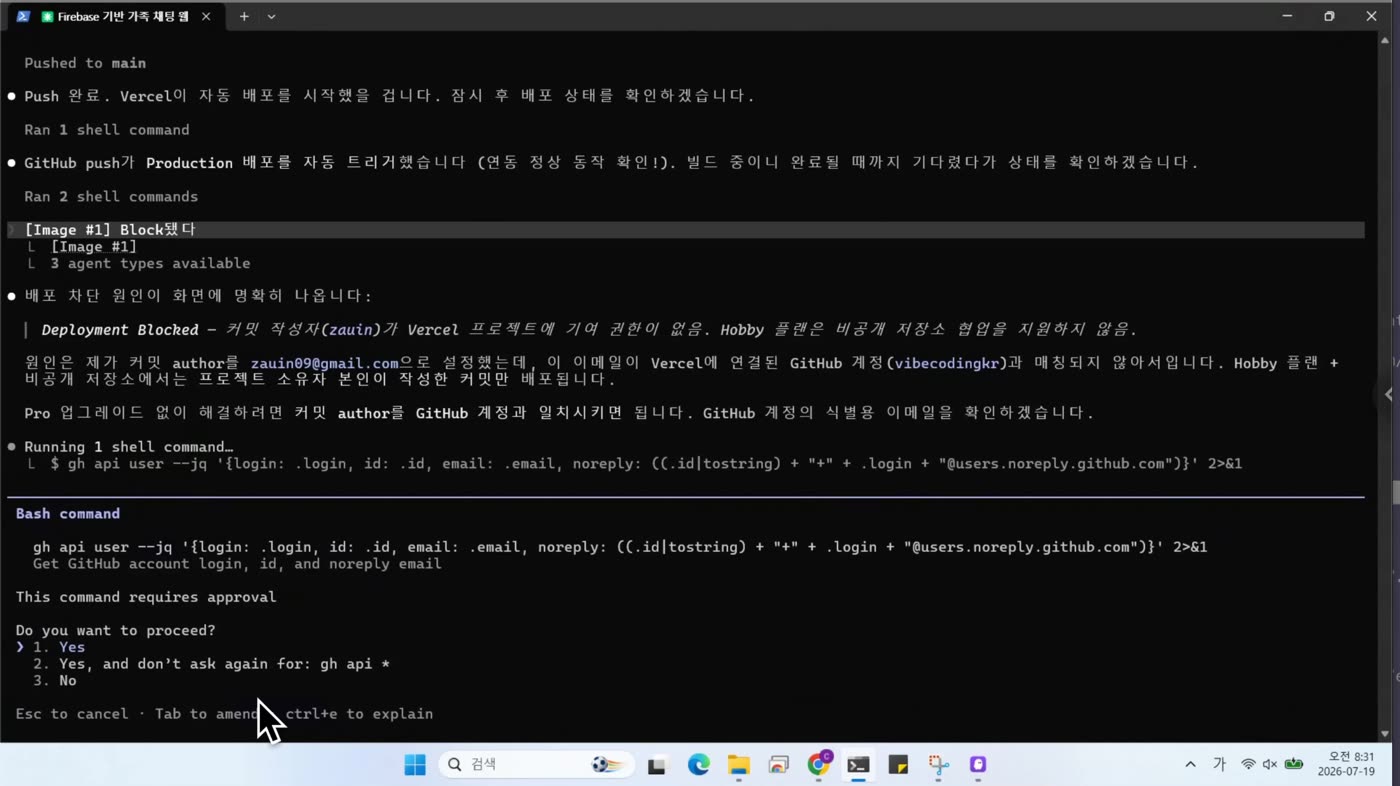
Task: Click 'Running 1 shell command…' status line
Action: click(x=128, y=447)
